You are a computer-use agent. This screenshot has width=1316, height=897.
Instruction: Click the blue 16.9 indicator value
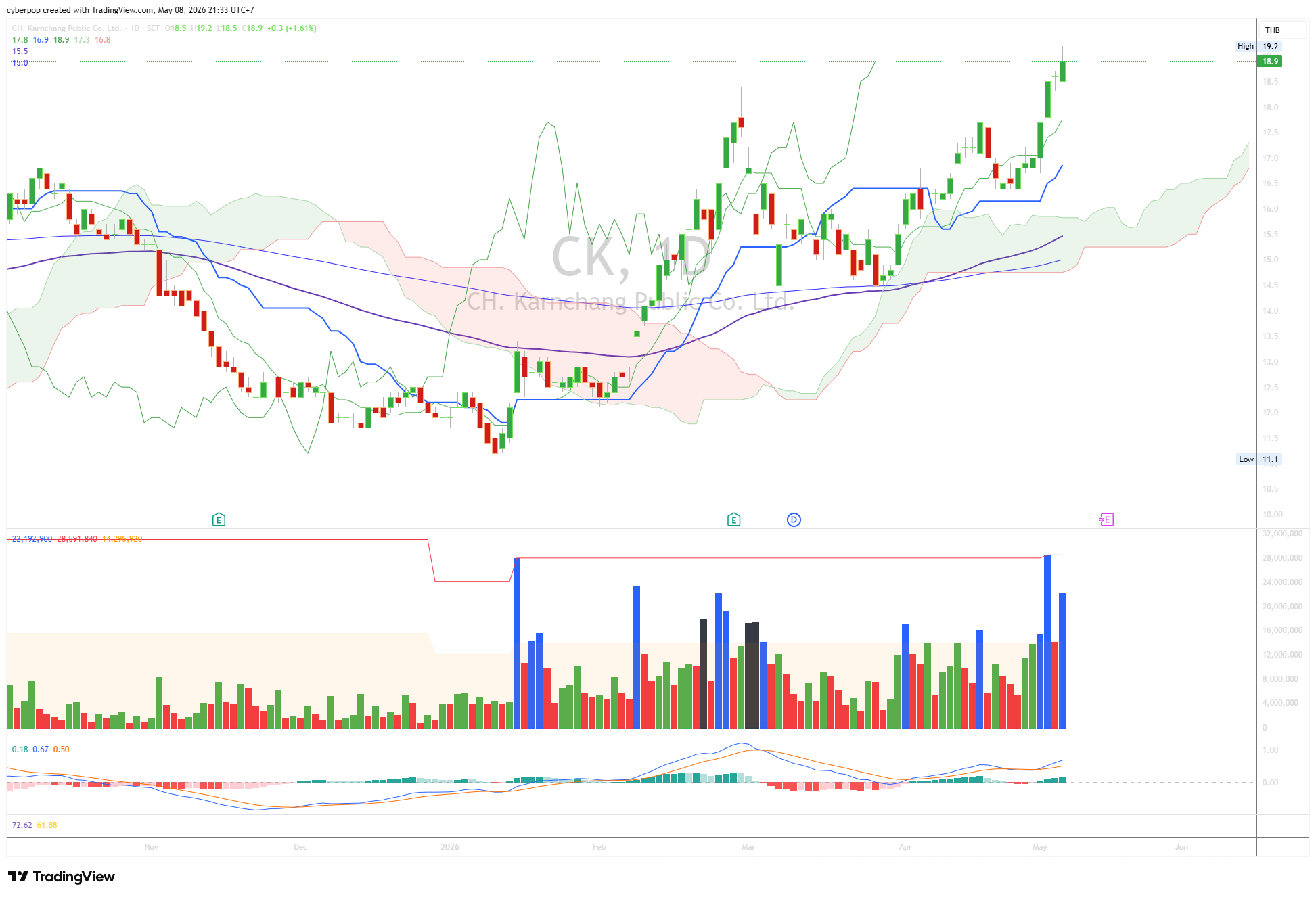(x=41, y=40)
